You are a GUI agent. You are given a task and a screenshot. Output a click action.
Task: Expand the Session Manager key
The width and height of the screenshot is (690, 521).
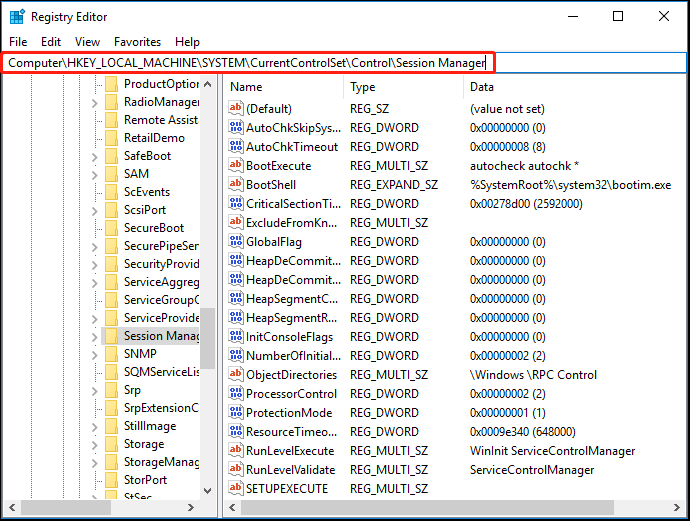tap(94, 337)
